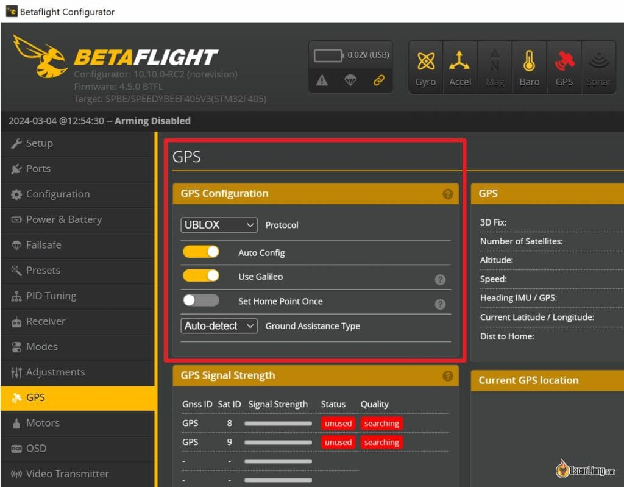The height and width of the screenshot is (487, 624).
Task: Disable the Auto Config toggle
Action: click(x=201, y=252)
